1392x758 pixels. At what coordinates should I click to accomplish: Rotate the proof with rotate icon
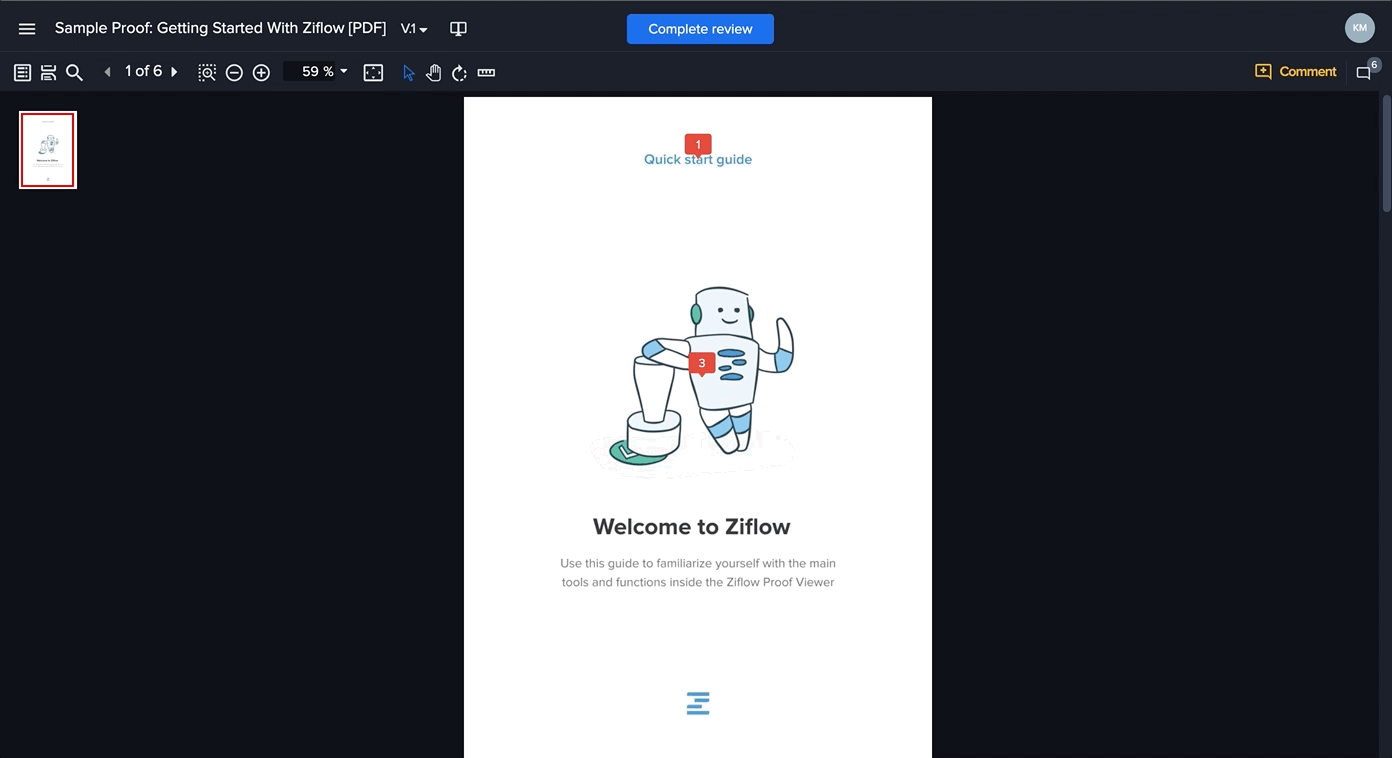point(459,72)
